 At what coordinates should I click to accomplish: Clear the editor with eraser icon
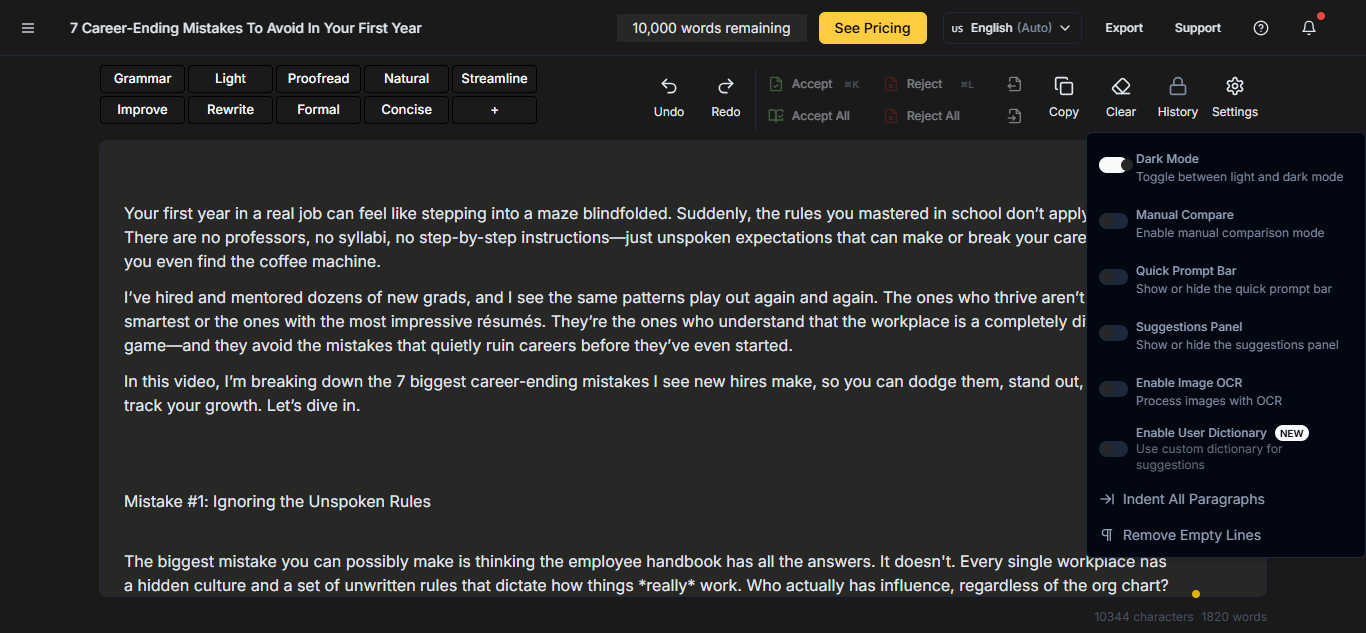[x=1121, y=87]
